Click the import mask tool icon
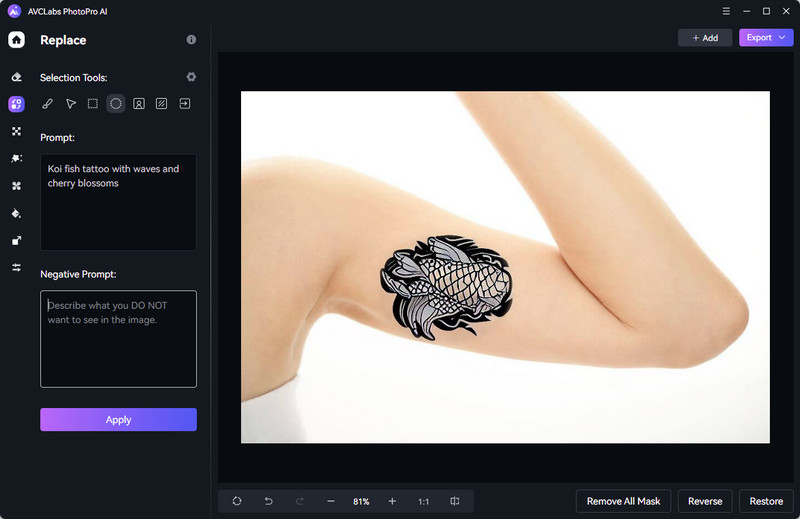This screenshot has width=800, height=519. [185, 104]
